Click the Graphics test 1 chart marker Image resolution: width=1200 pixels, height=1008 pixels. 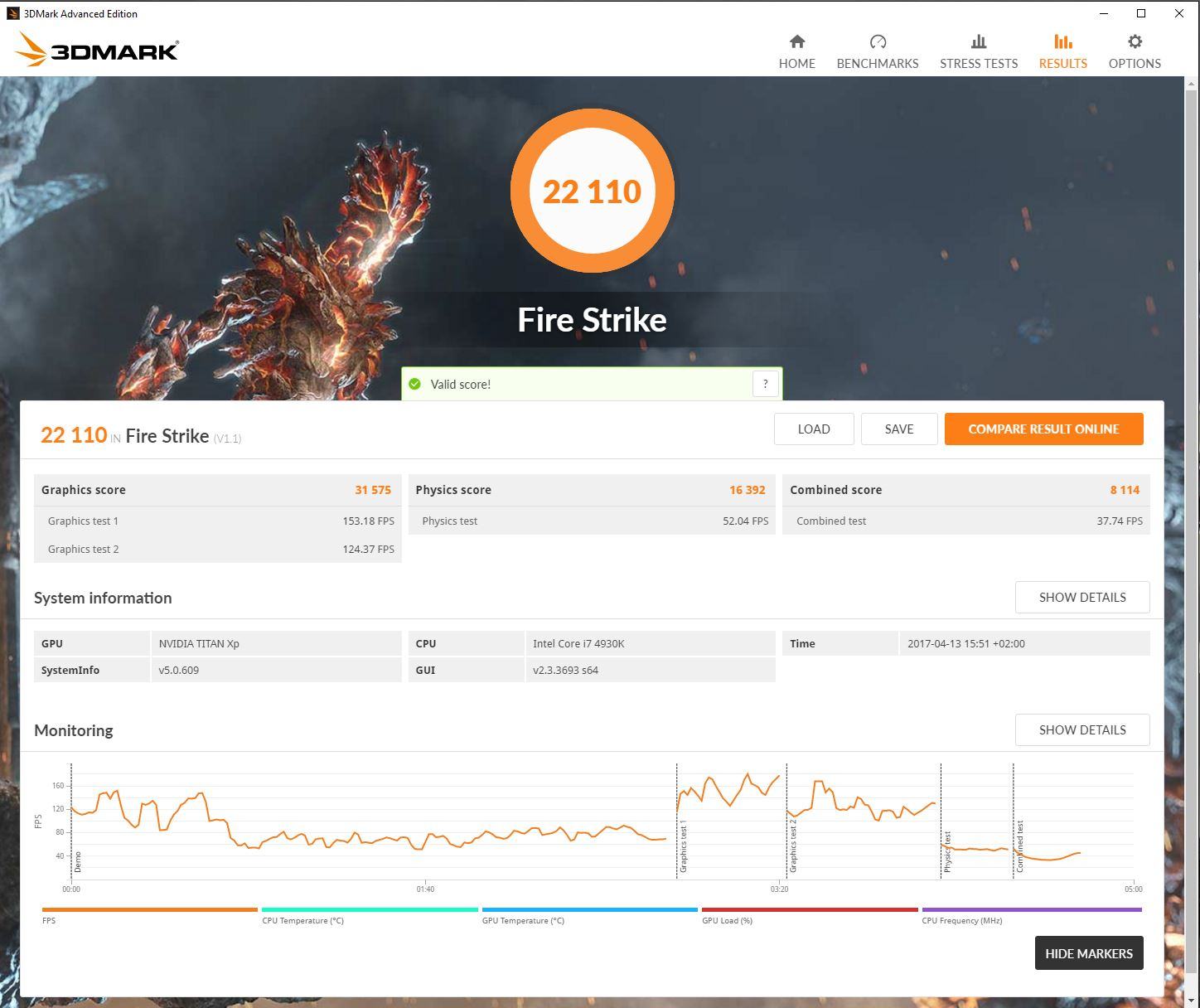(x=683, y=848)
